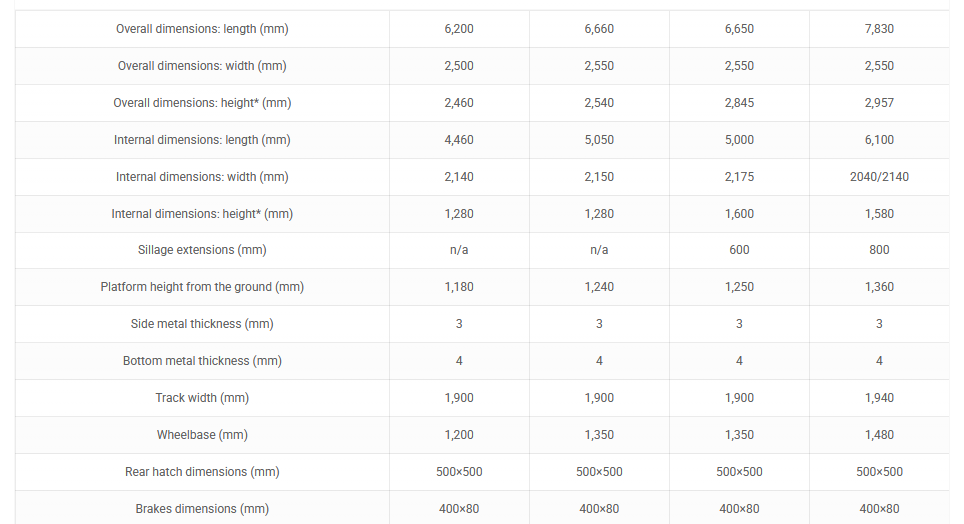Click the 1,600 internal height cell

(739, 214)
